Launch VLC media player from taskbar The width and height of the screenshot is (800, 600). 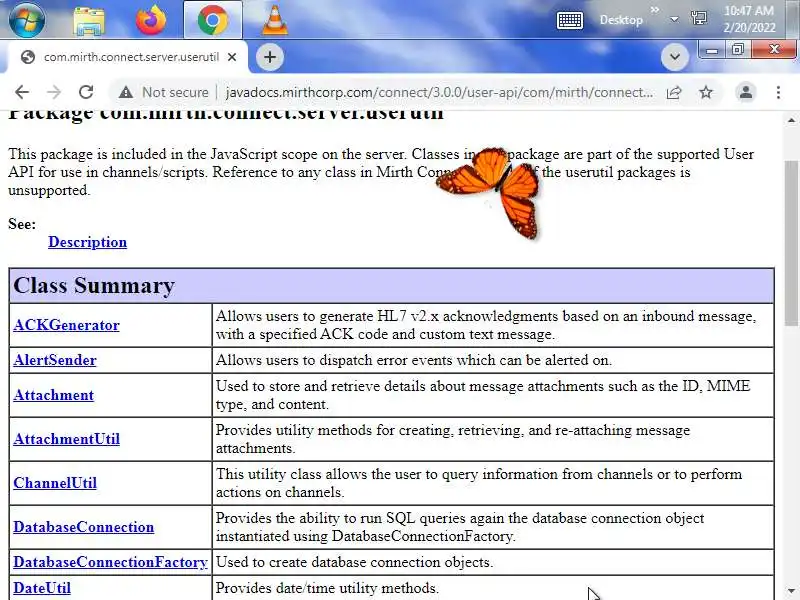(274, 20)
